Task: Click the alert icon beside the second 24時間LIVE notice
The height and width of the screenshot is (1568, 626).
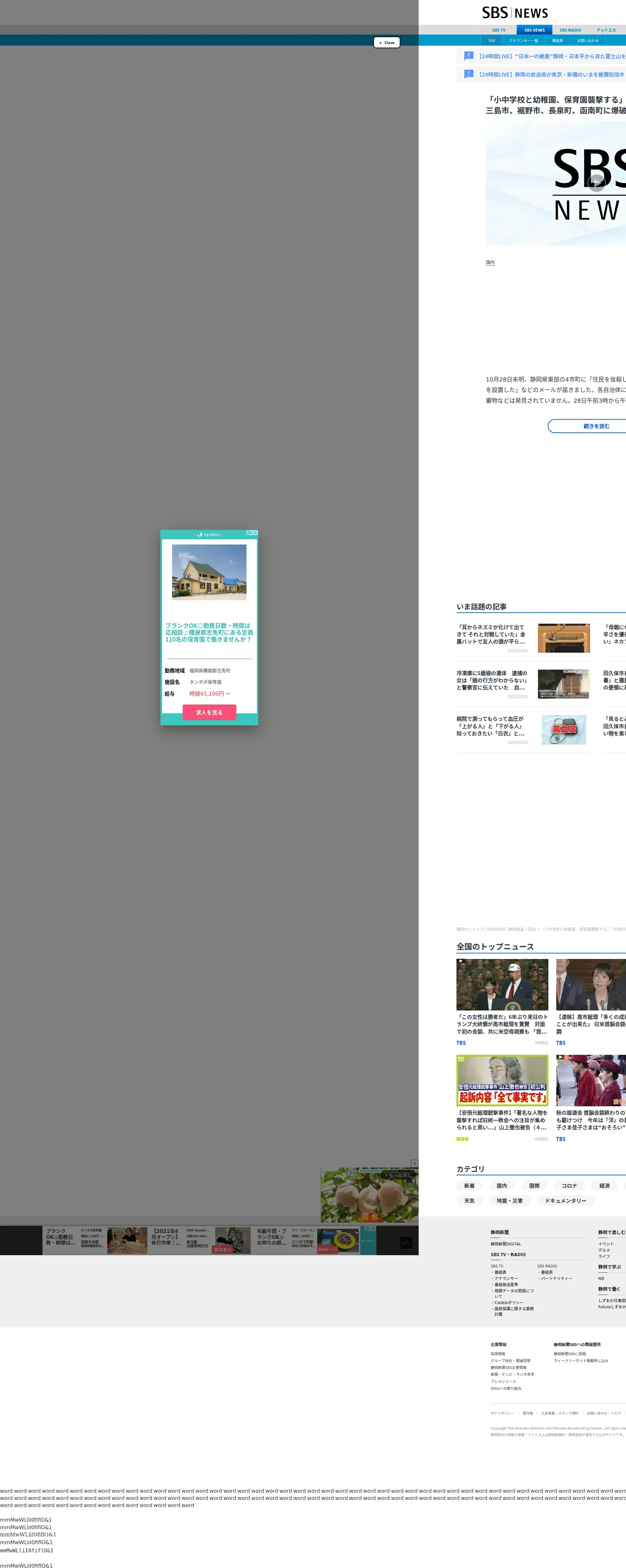Action: [468, 74]
